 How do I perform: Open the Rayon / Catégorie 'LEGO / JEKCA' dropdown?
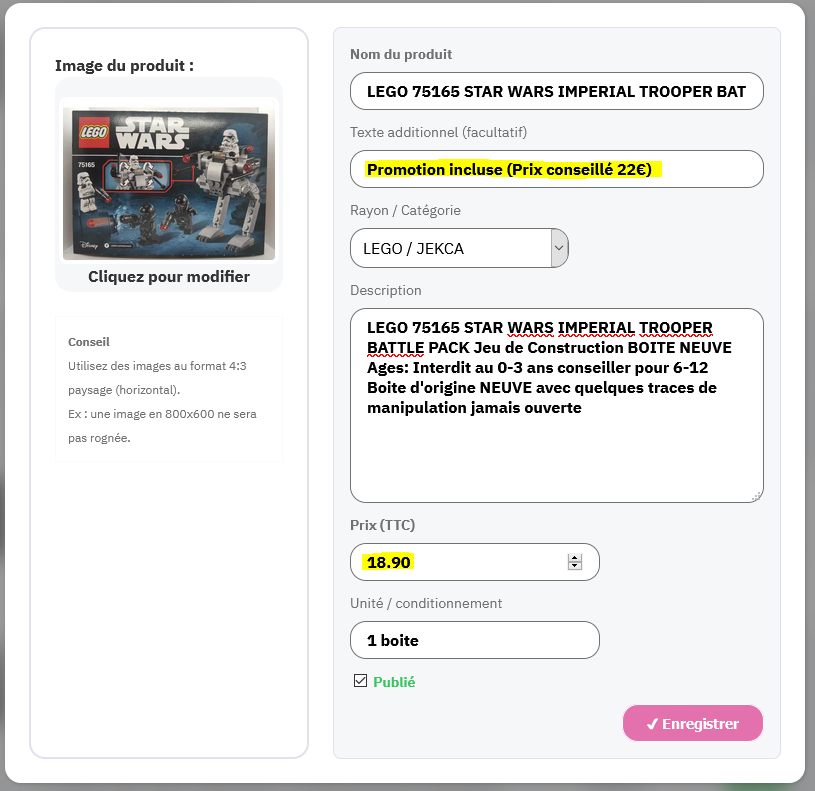459,248
